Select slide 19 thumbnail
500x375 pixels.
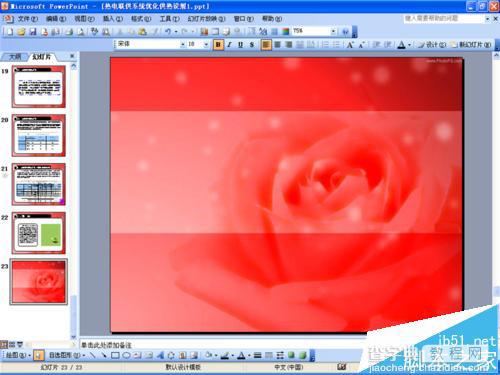[39, 87]
